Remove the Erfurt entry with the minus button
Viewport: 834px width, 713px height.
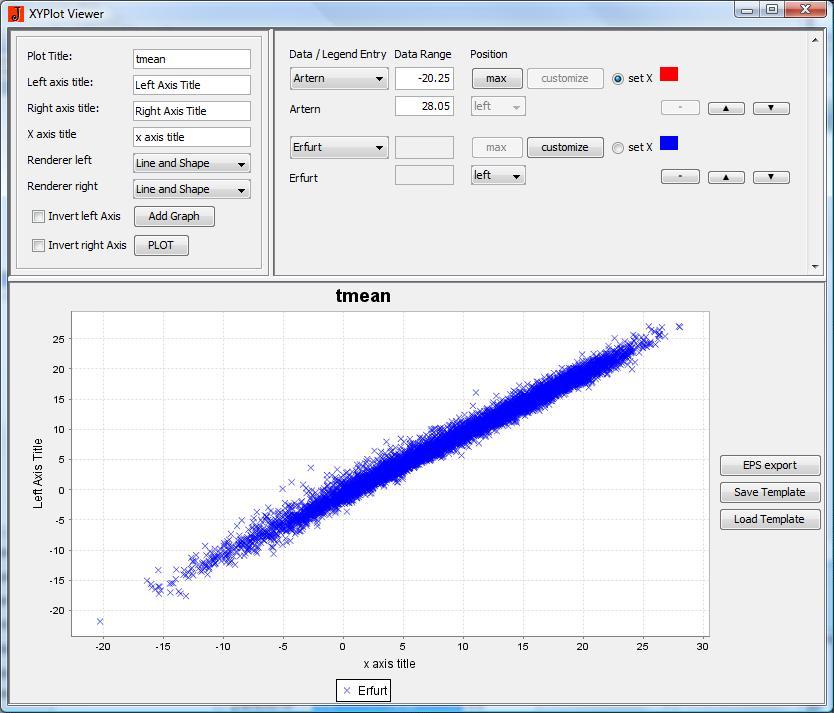681,177
